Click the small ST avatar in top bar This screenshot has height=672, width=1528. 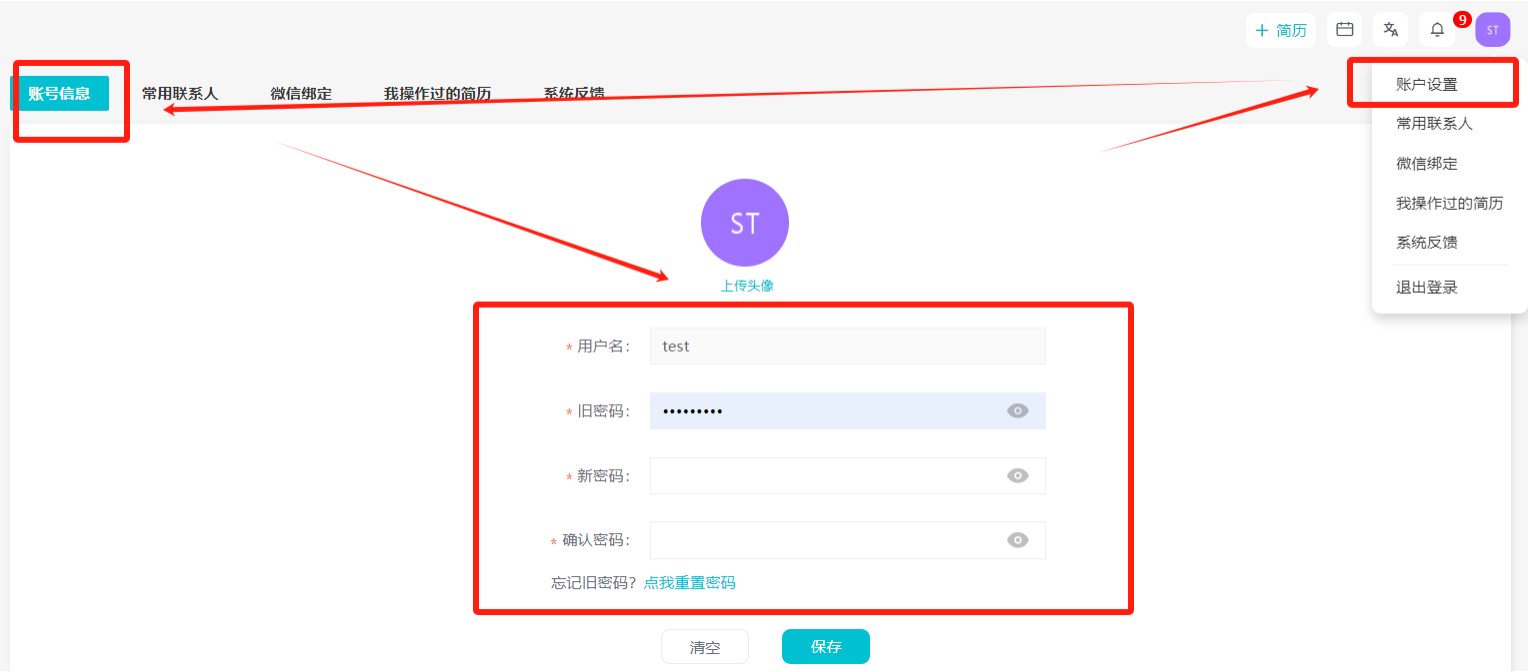(1492, 30)
